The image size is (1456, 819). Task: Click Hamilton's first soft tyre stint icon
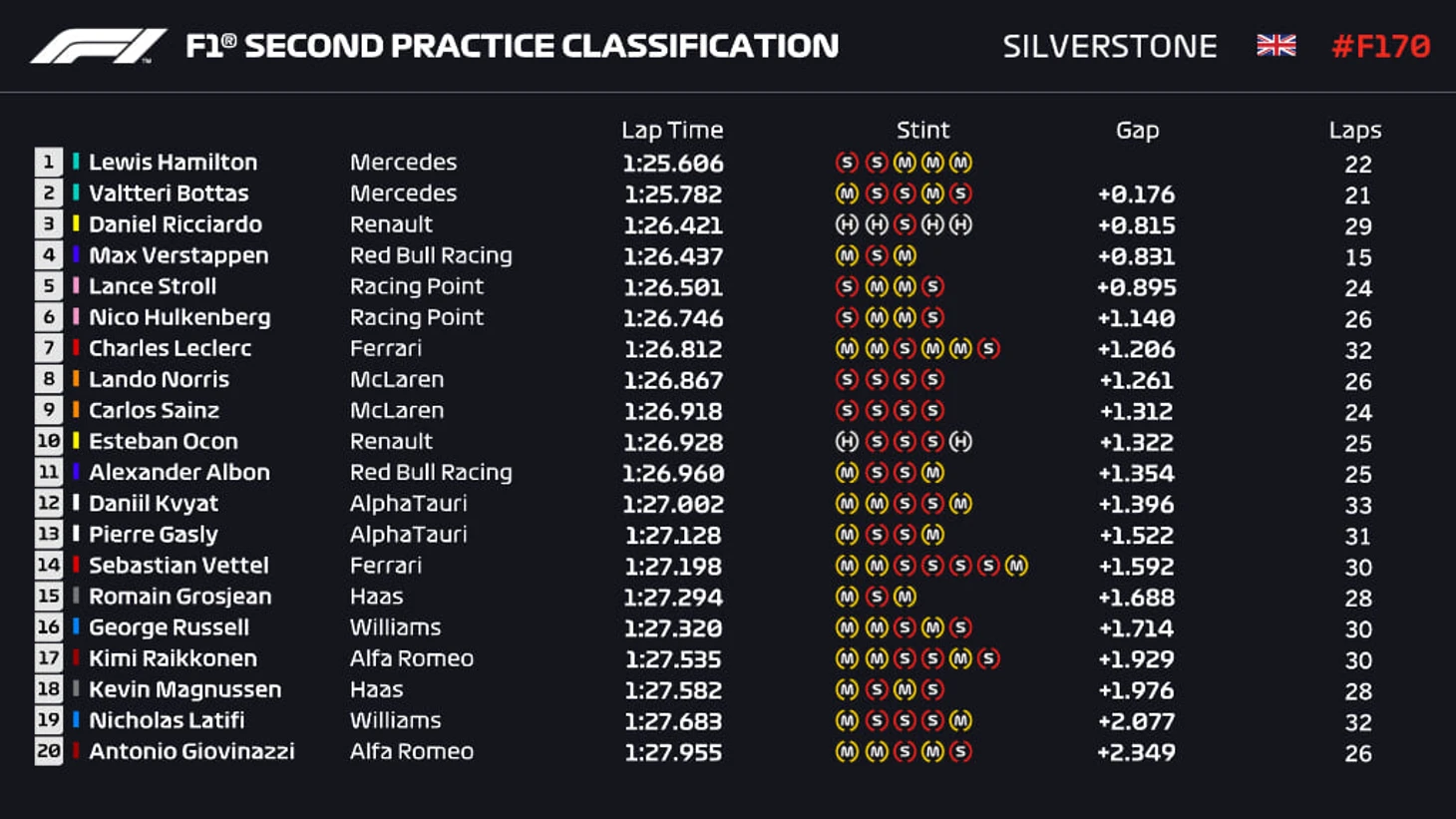click(x=847, y=163)
